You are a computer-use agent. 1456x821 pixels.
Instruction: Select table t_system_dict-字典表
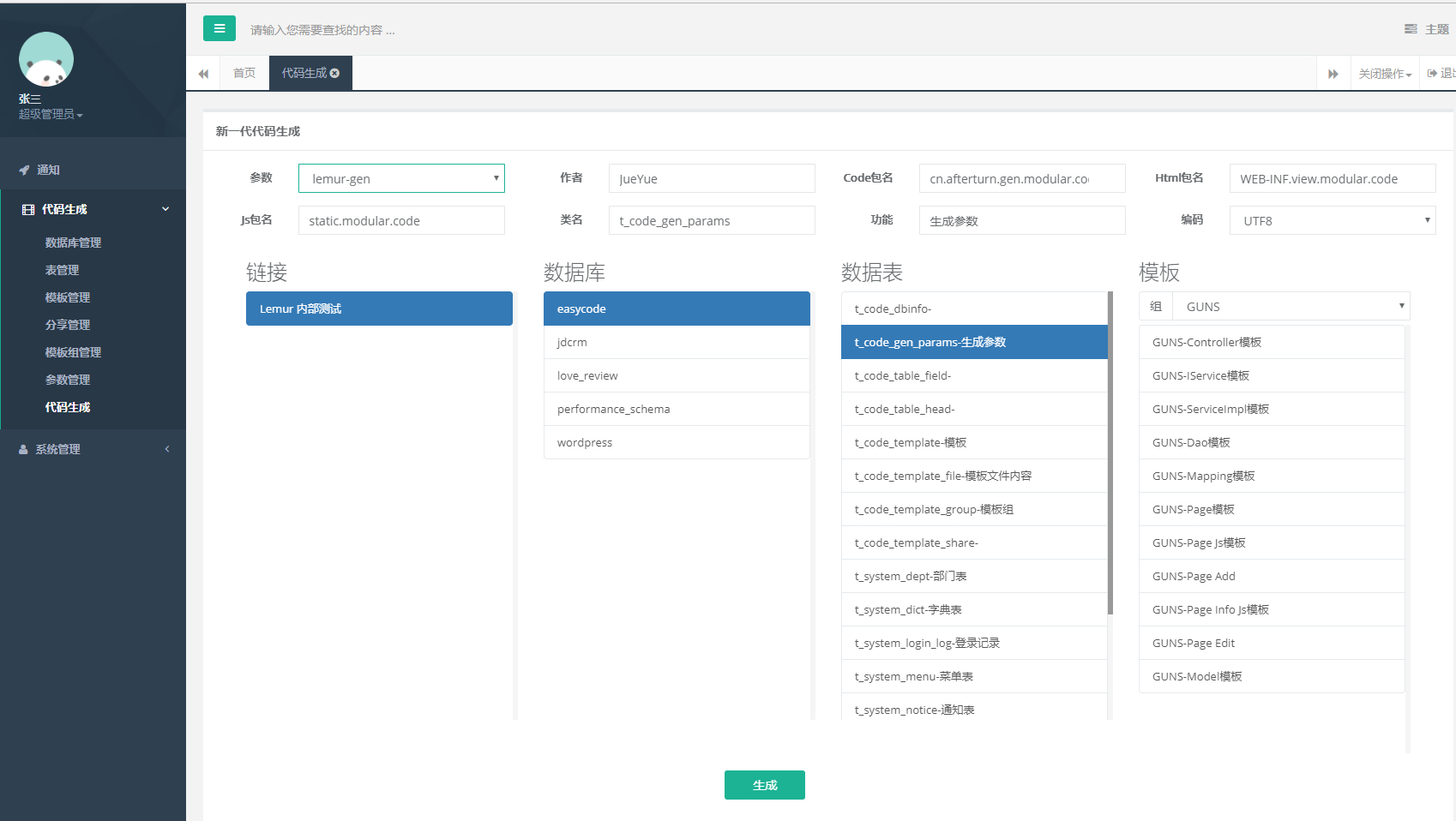click(974, 609)
